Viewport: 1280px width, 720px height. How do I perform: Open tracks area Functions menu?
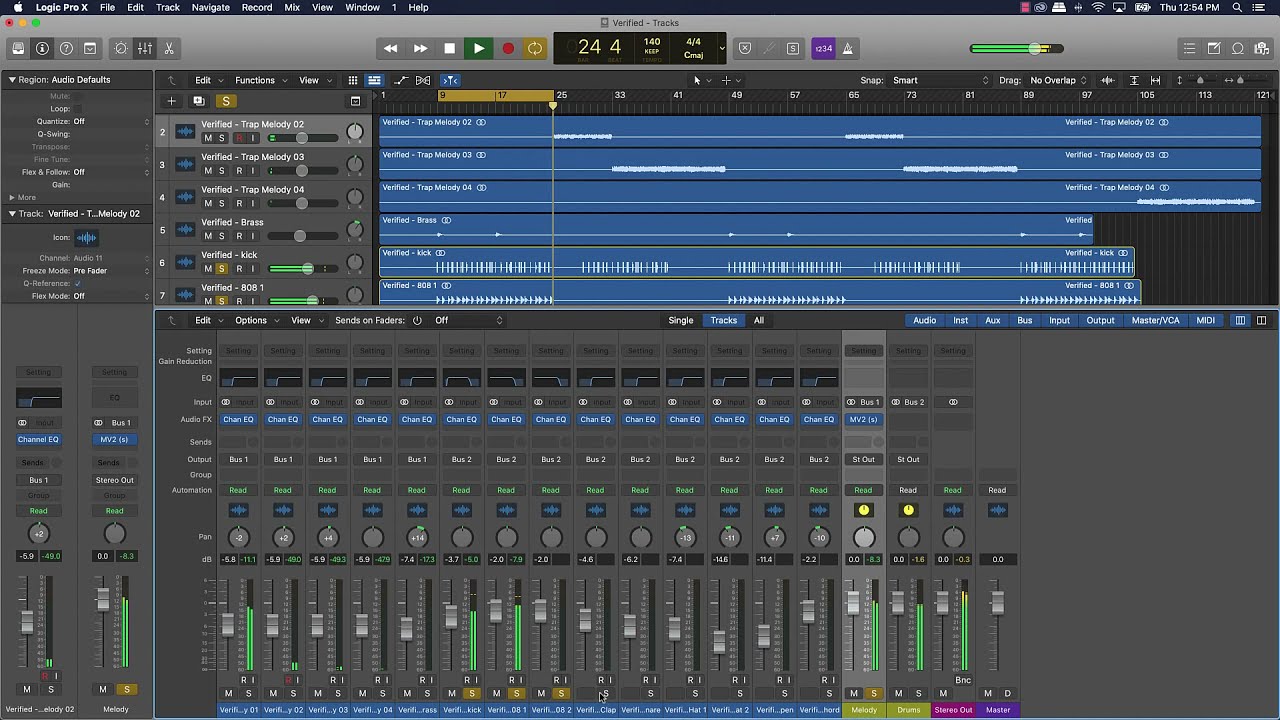[x=260, y=80]
